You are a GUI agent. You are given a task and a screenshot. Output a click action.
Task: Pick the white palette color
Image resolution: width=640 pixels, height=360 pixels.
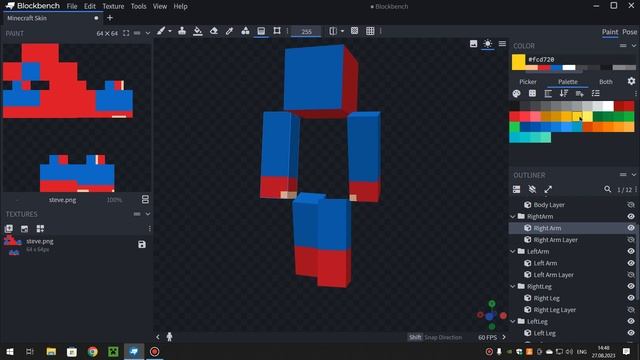[x=608, y=106]
